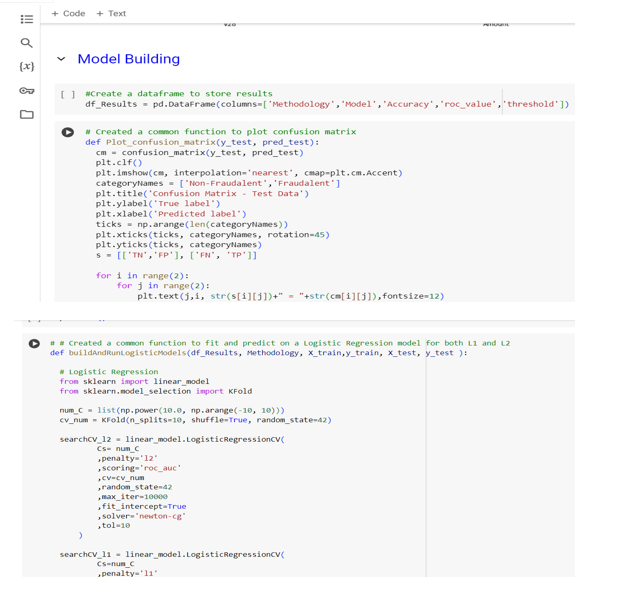Click the '# Logistic Regression' comment
Viewport: 619px width, 590px height.
click(x=109, y=372)
